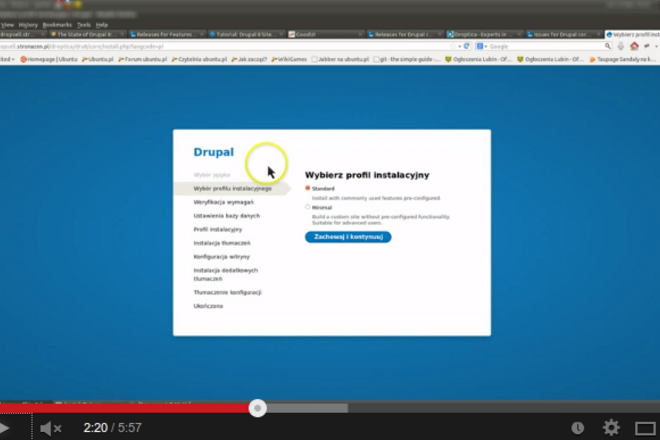Click the Watch Later clock icon
The width and height of the screenshot is (660, 440).
click(578, 428)
